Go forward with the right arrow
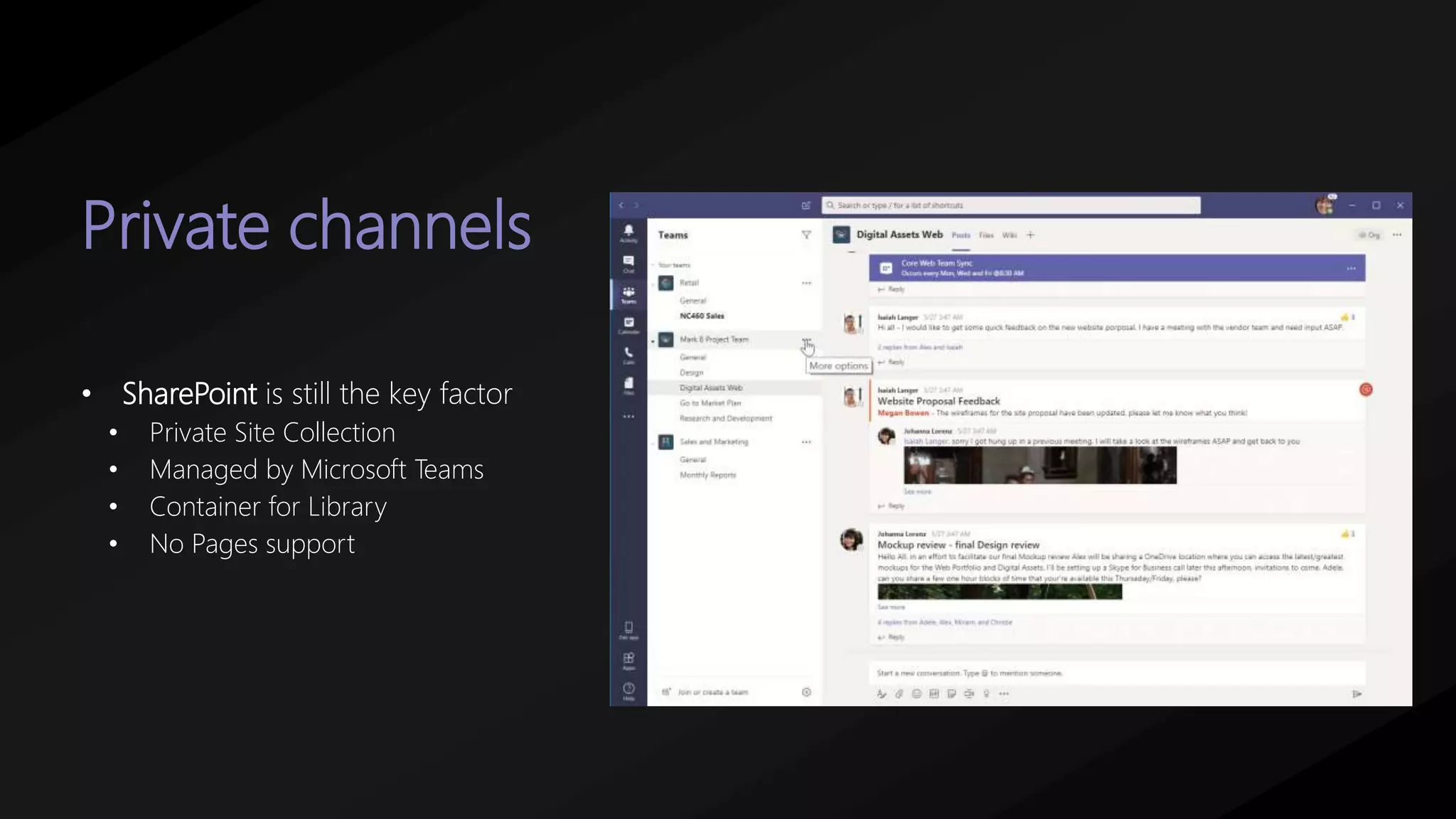1456x819 pixels. pos(637,205)
